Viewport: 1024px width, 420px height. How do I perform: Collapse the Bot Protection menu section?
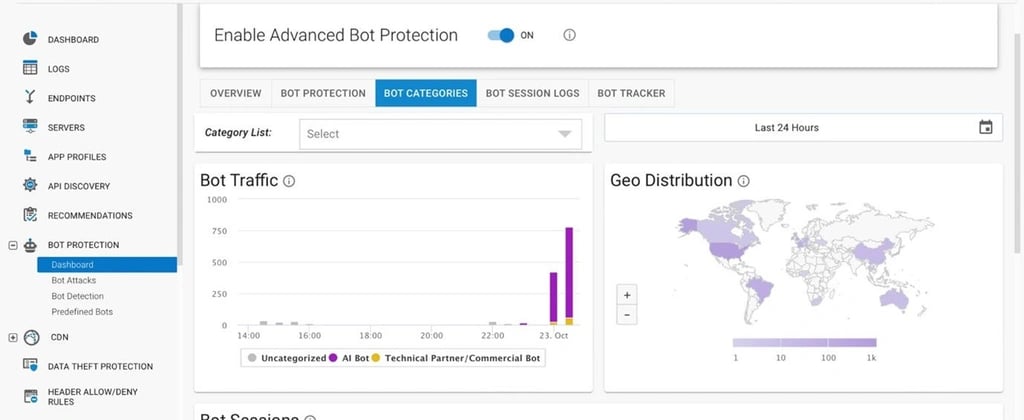[12, 245]
